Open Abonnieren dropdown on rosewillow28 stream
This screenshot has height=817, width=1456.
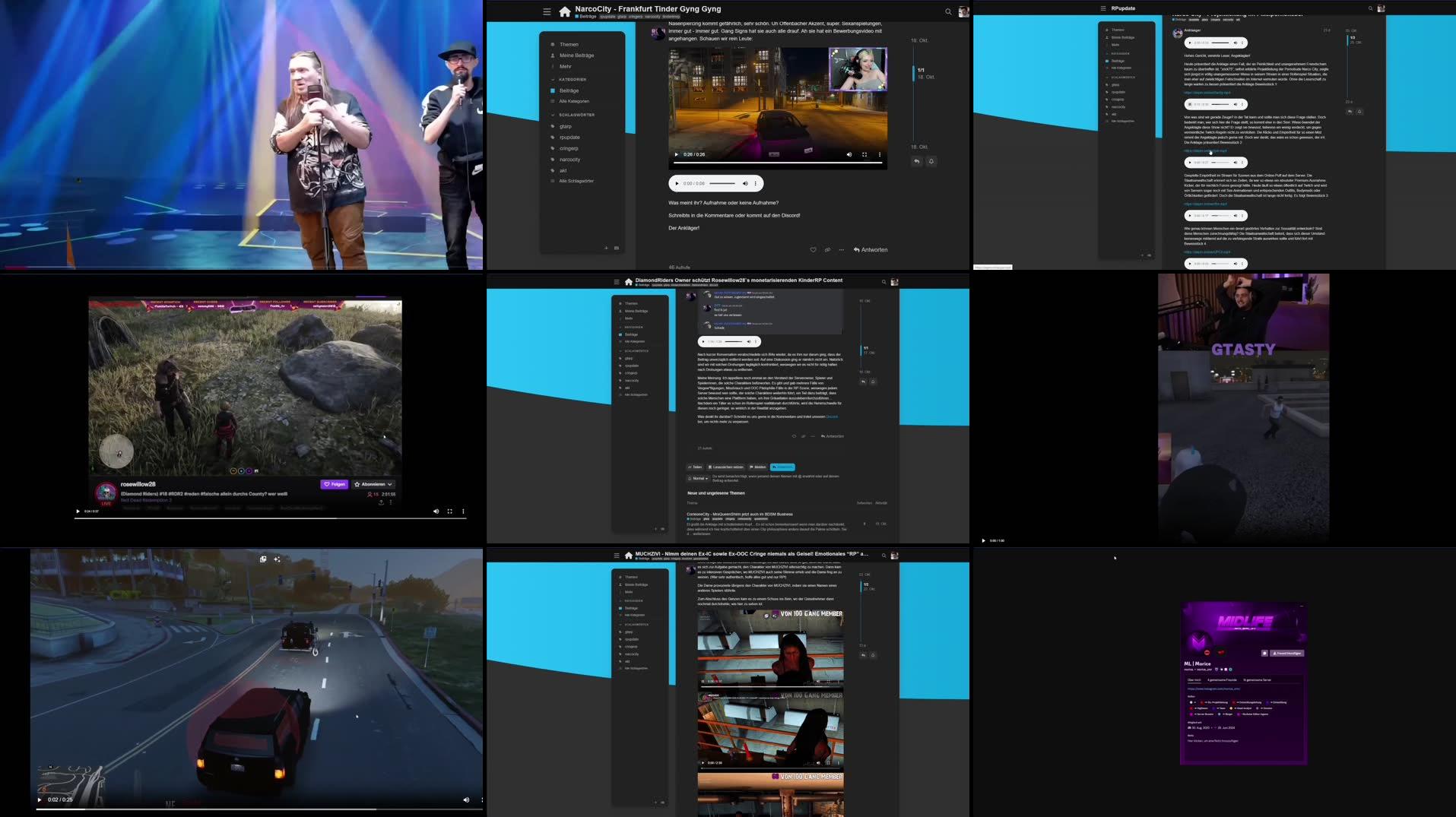point(373,484)
